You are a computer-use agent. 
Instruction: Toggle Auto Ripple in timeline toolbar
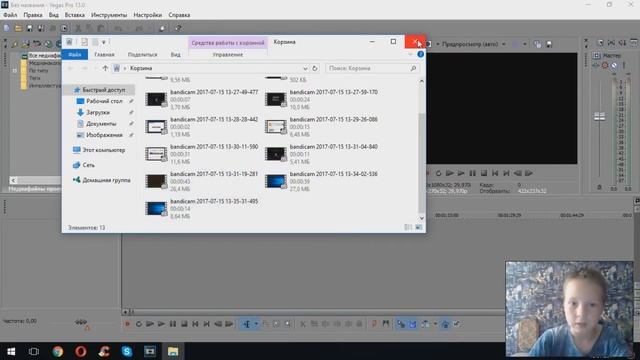point(425,324)
